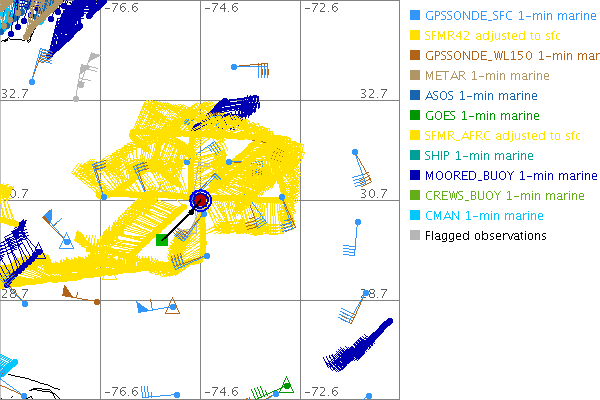
Task: Click the GPSSONDE_SFC blue legend swatch
Action: pyautogui.click(x=414, y=16)
